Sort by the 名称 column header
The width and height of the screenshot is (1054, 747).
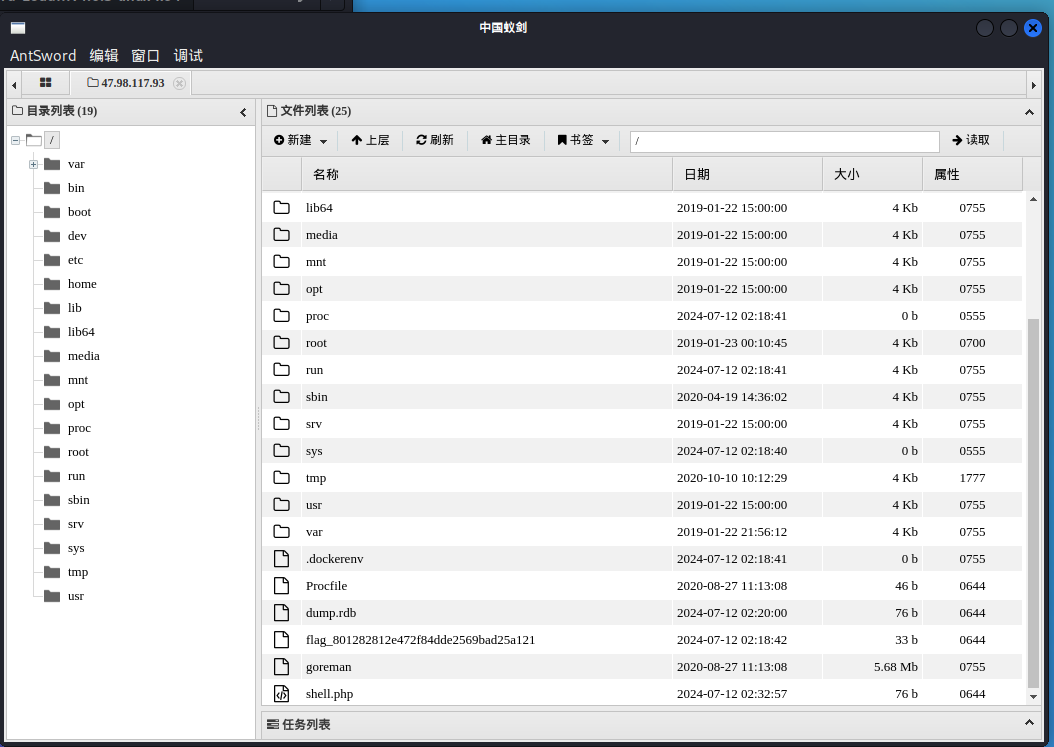[487, 174]
